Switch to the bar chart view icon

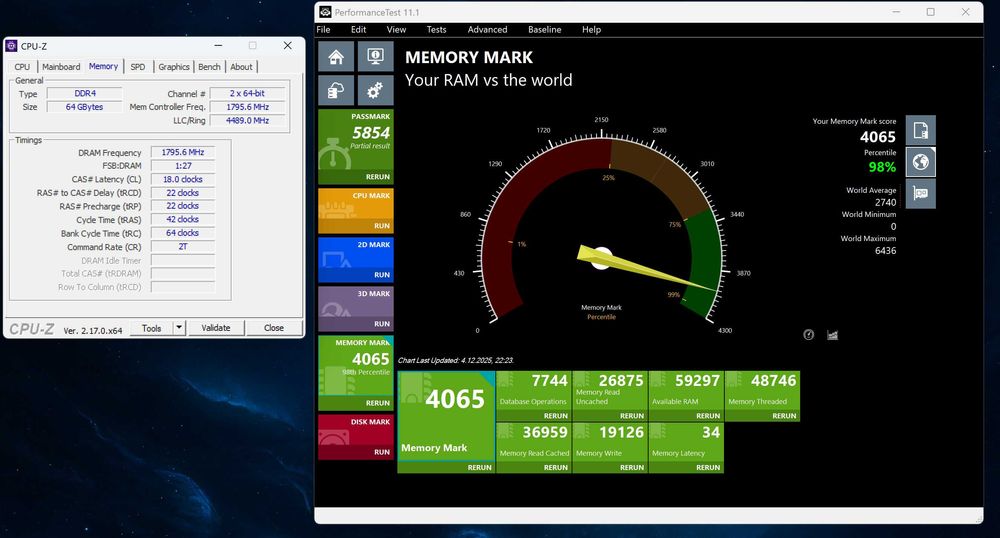click(x=832, y=335)
